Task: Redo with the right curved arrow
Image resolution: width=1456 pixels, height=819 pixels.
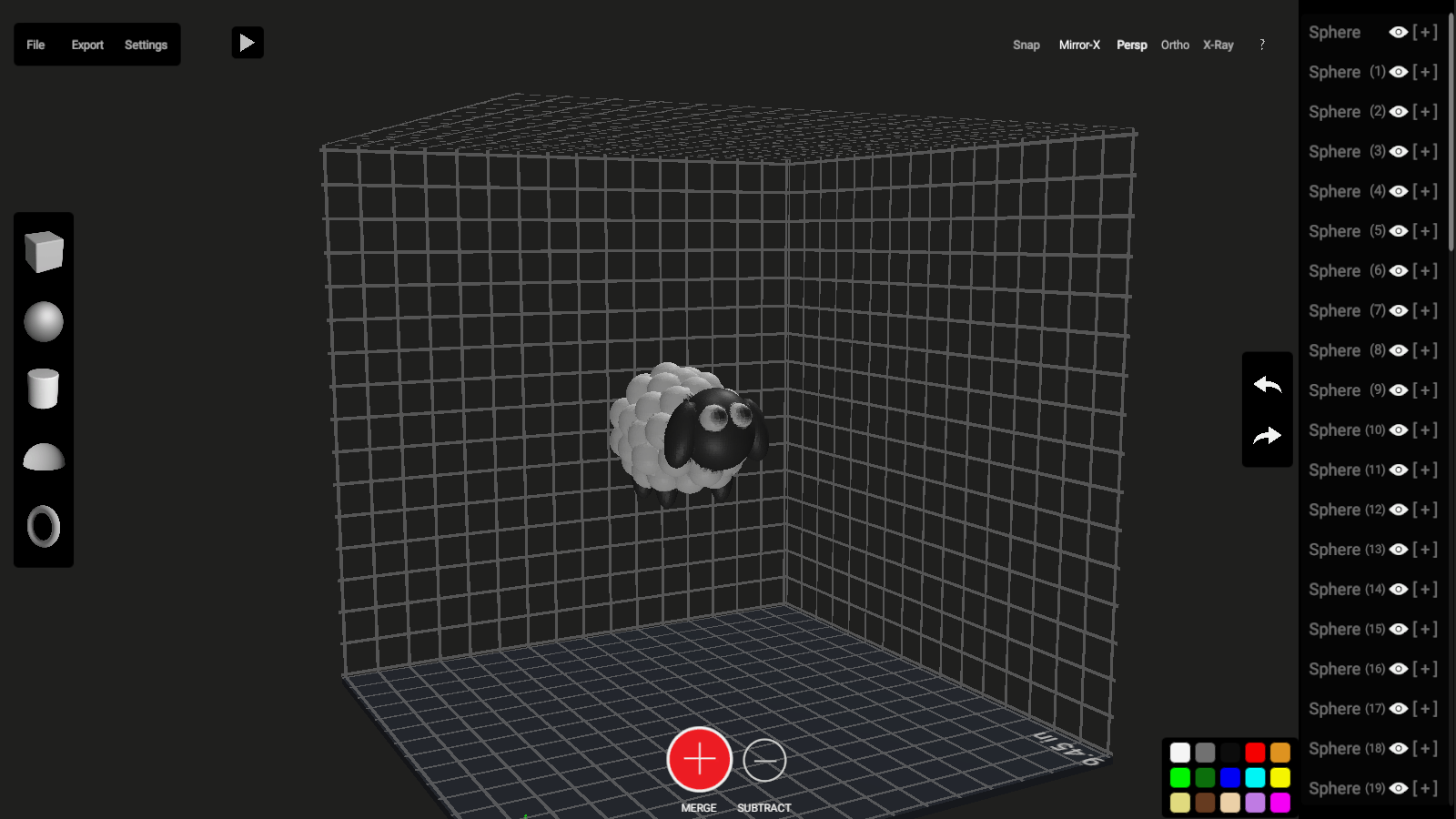Action: point(1267,436)
